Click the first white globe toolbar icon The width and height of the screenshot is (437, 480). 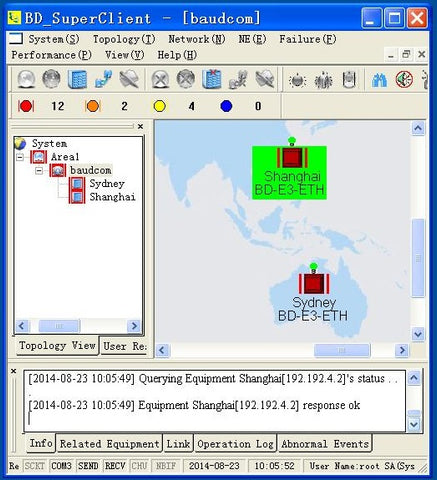coord(26,79)
